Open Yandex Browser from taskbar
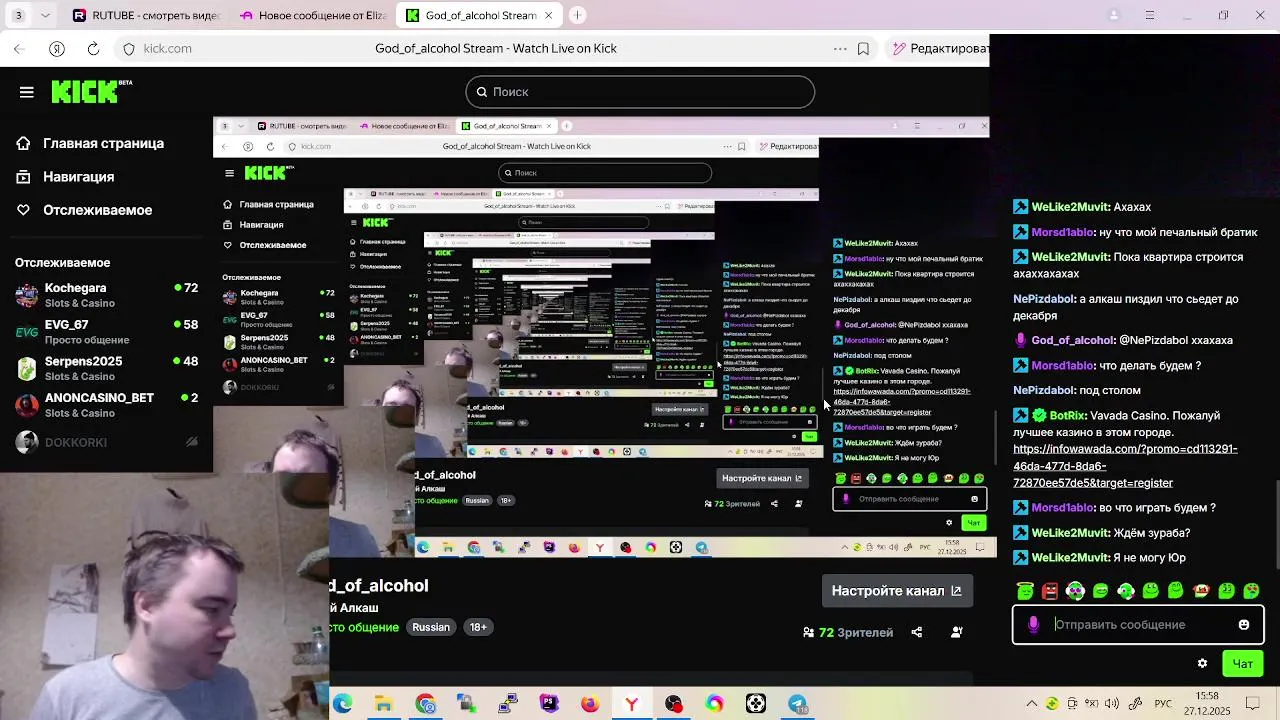Image resolution: width=1280 pixels, height=720 pixels. pyautogui.click(x=632, y=704)
